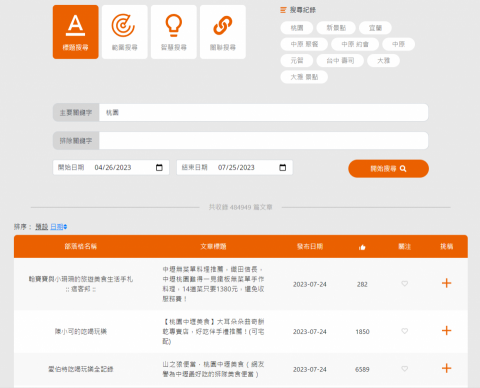Click the 挑稿 column header
The width and height of the screenshot is (480, 388).
point(446,246)
